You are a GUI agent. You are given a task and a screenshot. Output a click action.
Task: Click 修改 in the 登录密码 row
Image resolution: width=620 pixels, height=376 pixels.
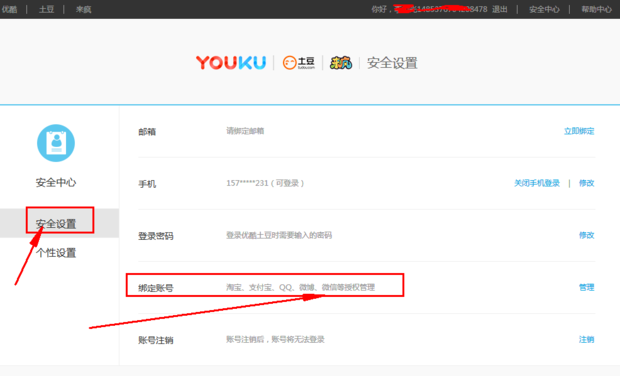pyautogui.click(x=586, y=235)
